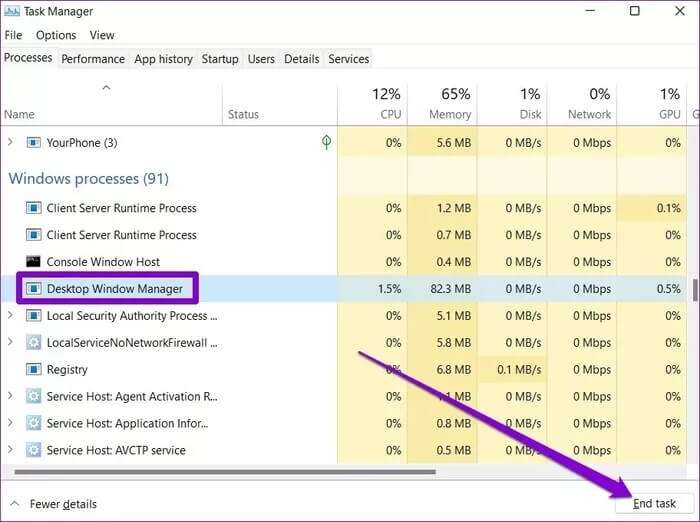The image size is (700, 522).
Task: Switch to the Performance tab
Action: click(x=93, y=59)
